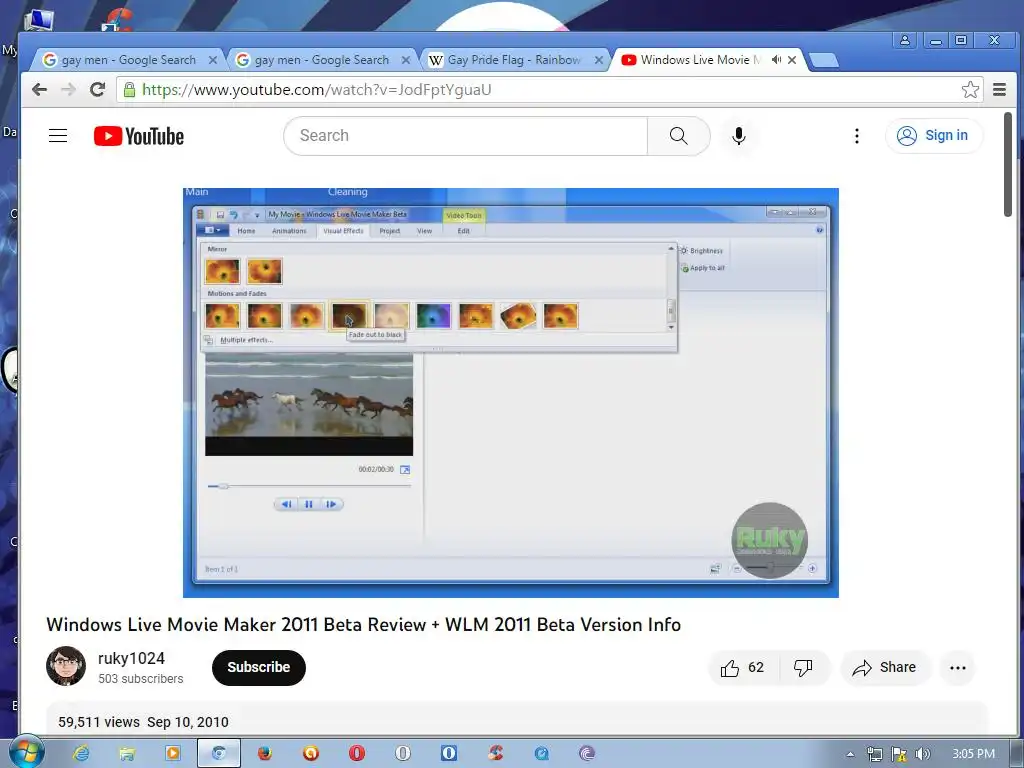Image resolution: width=1024 pixels, height=768 pixels.
Task: Open Action Center flag tray icon
Action: [899, 754]
